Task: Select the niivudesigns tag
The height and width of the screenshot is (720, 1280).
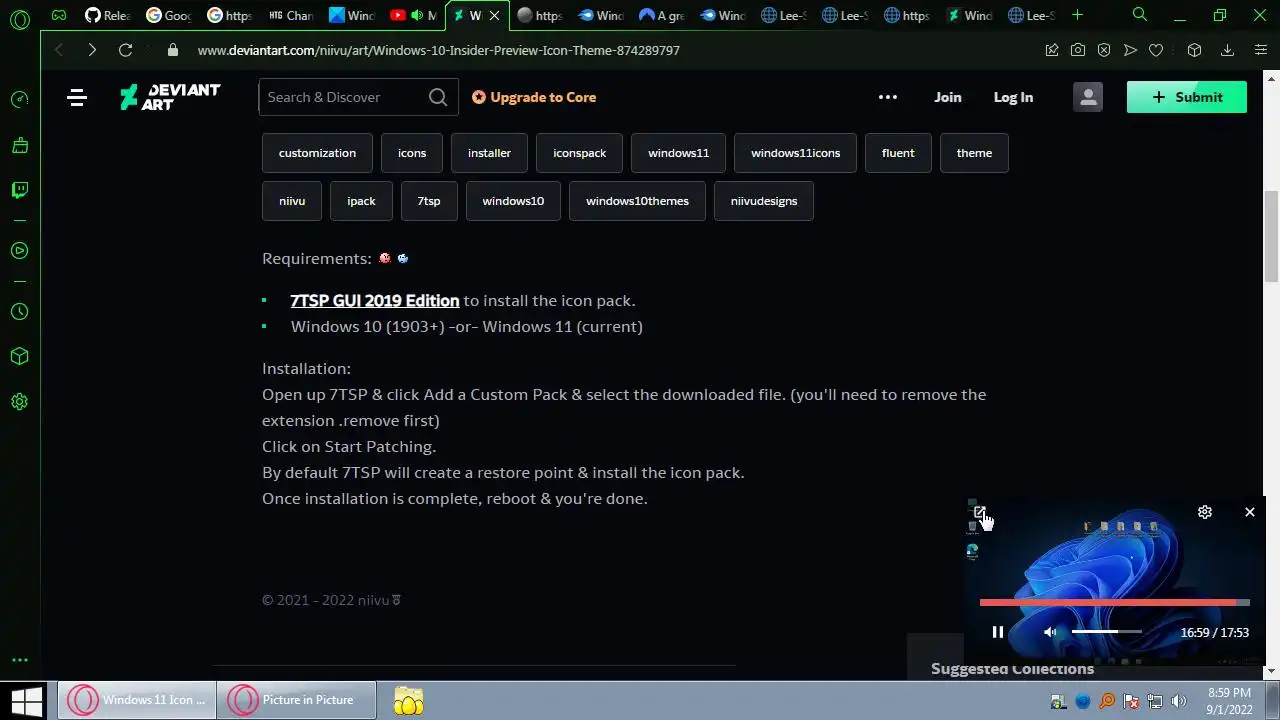Action: coord(764,201)
